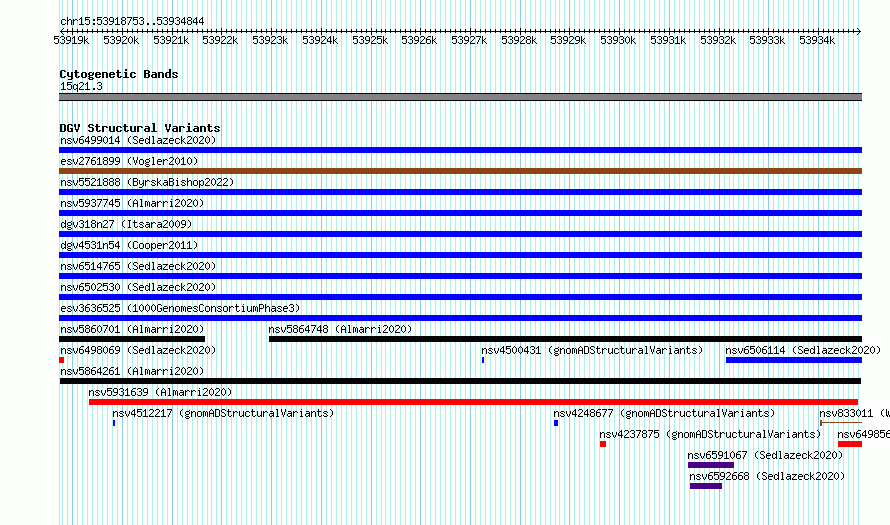890x525 pixels.
Task: Select the short black nsv5860701 bar
Action: pyautogui.click(x=132, y=339)
